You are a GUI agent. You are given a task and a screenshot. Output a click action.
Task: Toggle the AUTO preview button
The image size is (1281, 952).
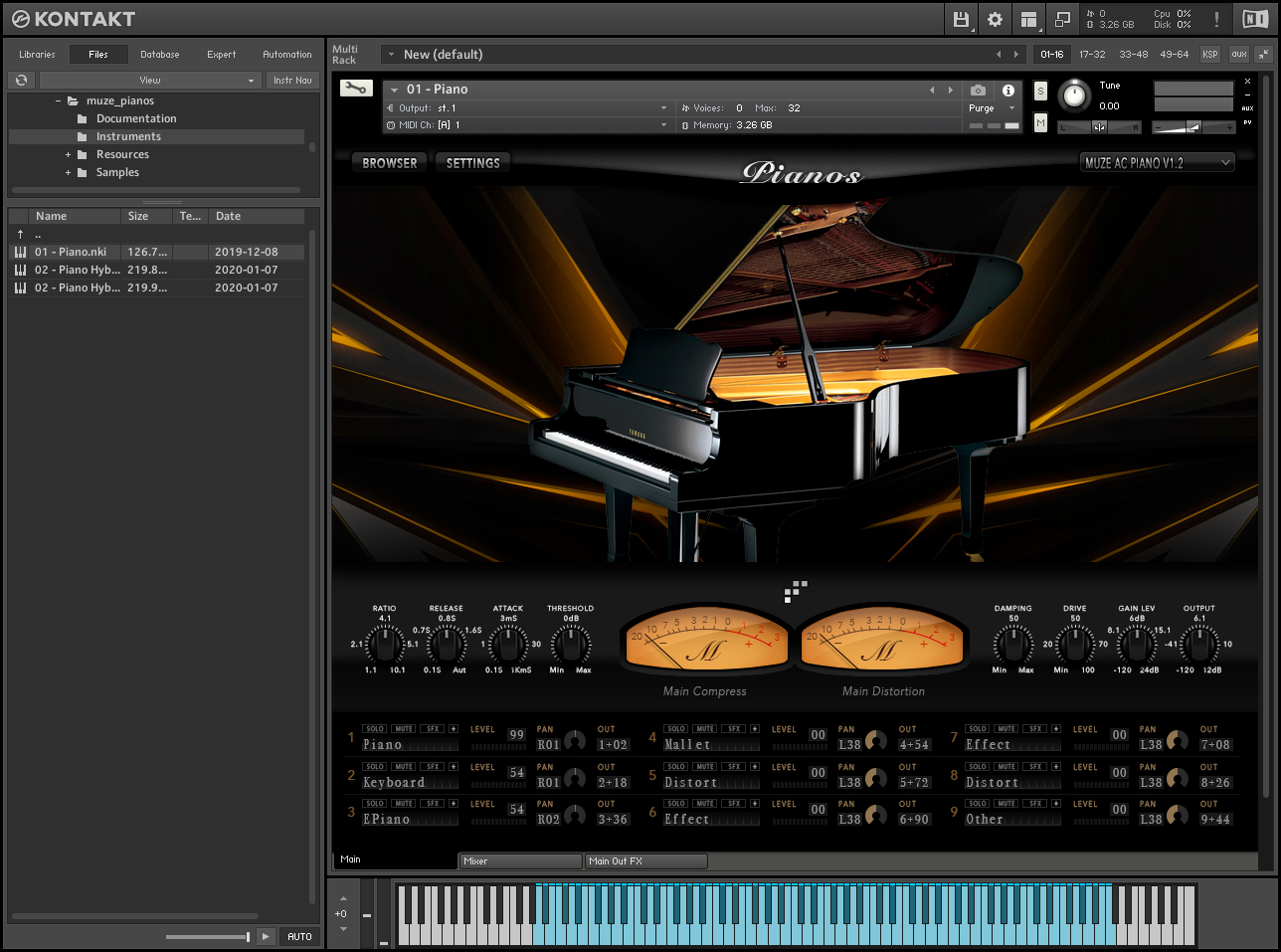[299, 936]
